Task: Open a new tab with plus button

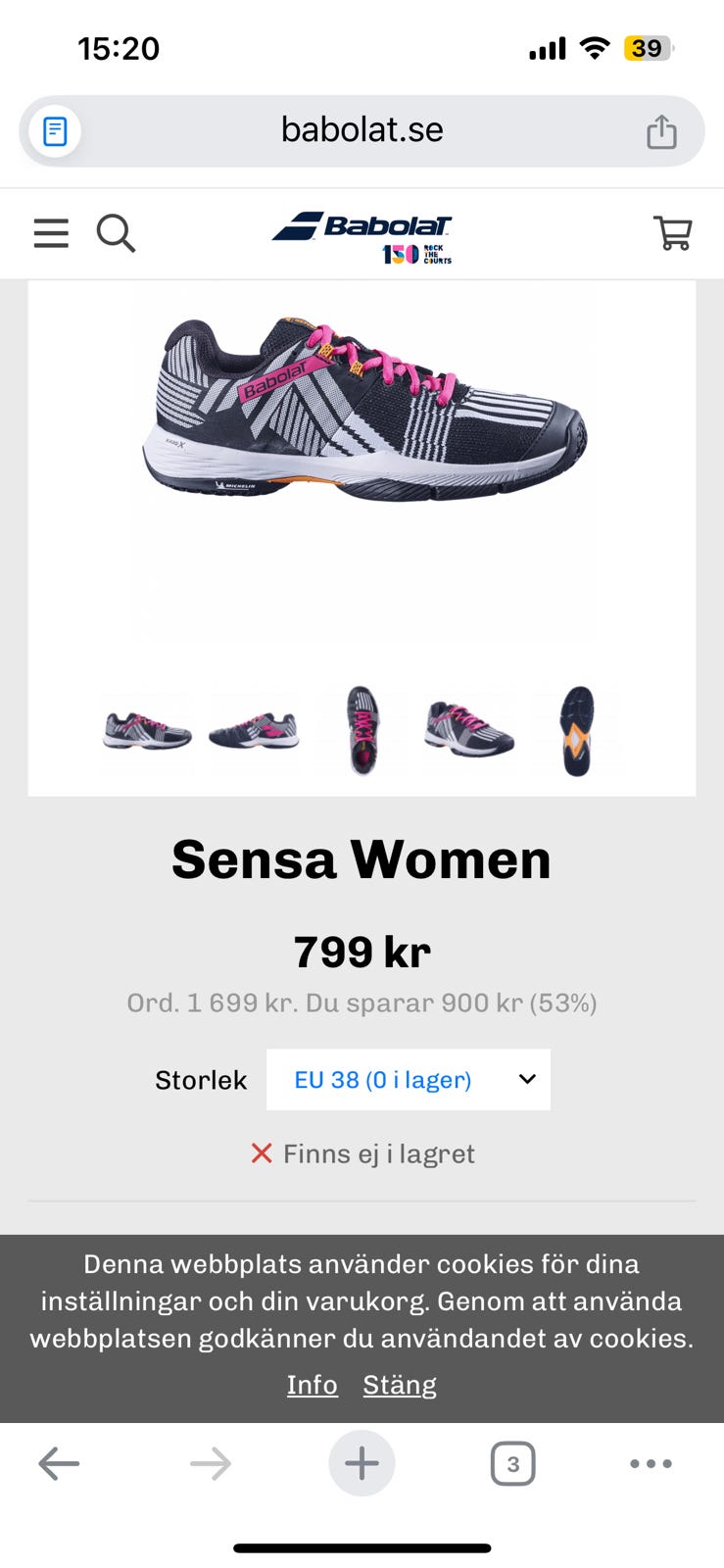Action: (x=362, y=1464)
